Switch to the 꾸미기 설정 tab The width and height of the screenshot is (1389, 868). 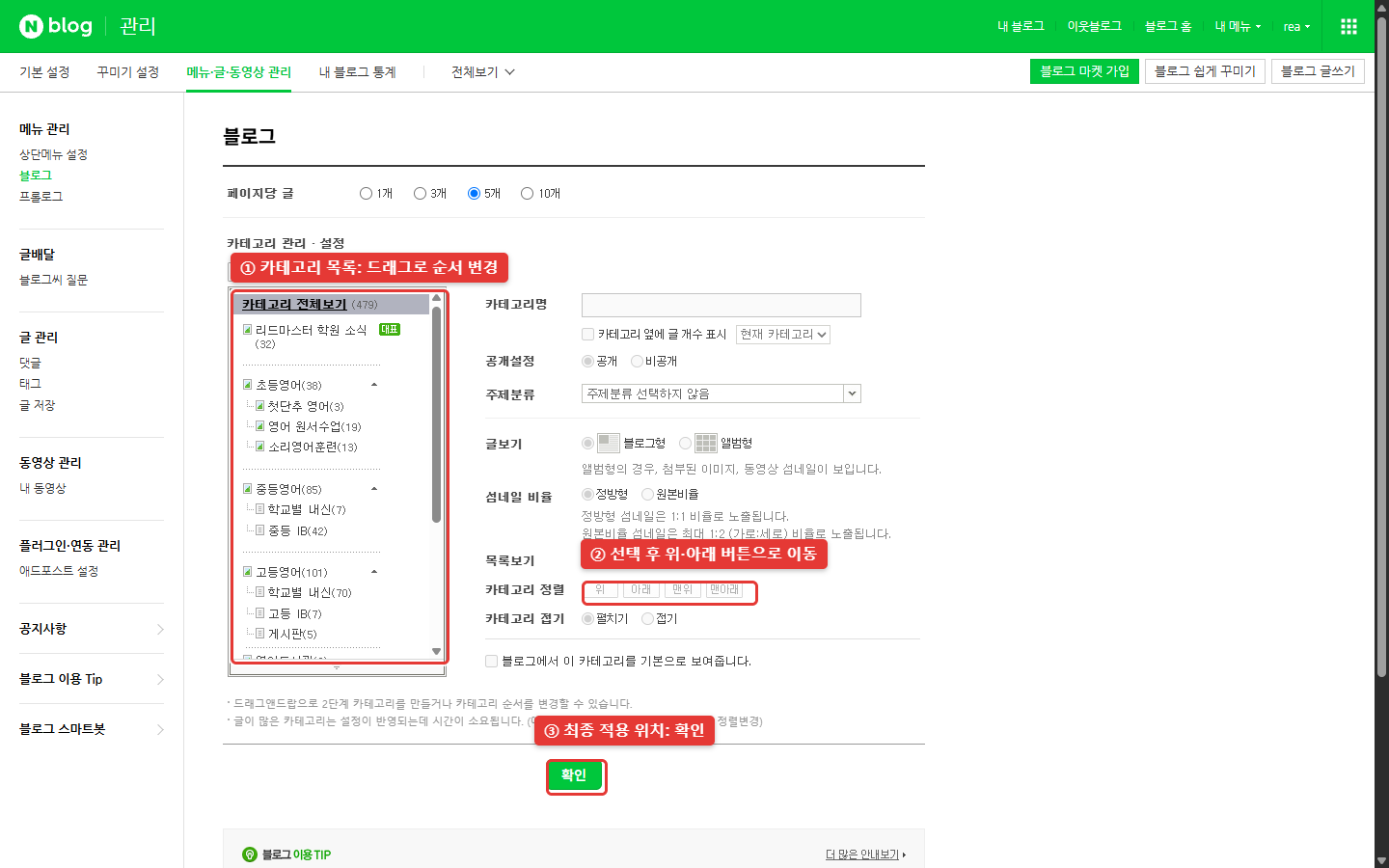(x=127, y=72)
